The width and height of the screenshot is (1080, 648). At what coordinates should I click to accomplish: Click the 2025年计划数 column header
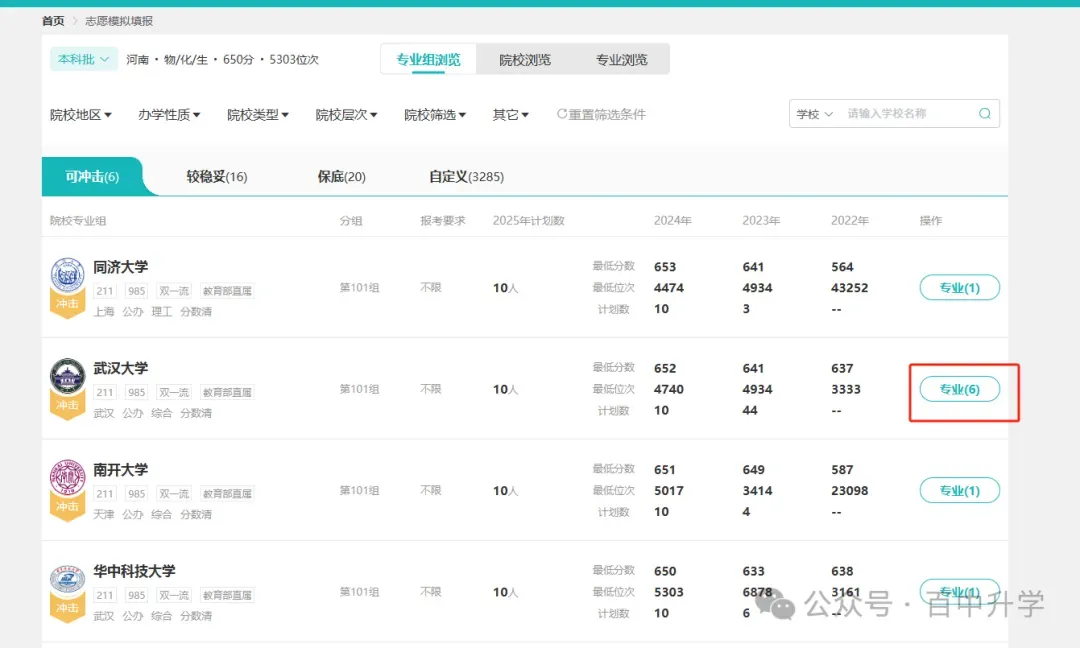(528, 220)
